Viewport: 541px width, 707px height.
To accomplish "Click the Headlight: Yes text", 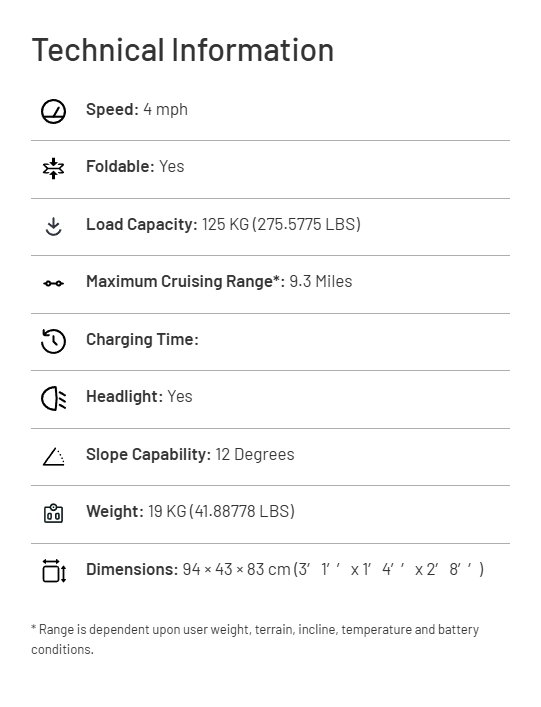I will (x=139, y=396).
